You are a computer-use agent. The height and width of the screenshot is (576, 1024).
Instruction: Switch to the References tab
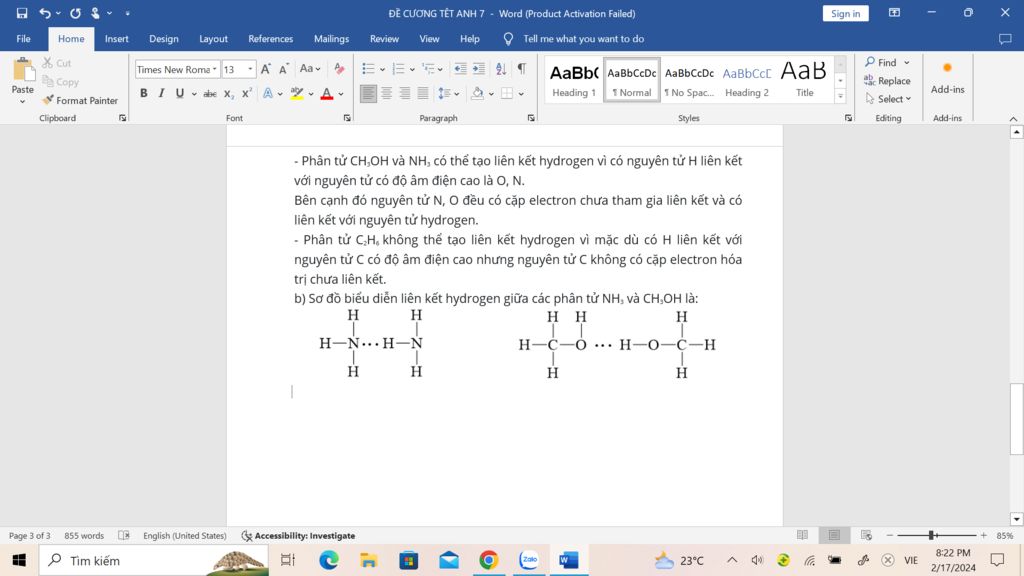(270, 39)
